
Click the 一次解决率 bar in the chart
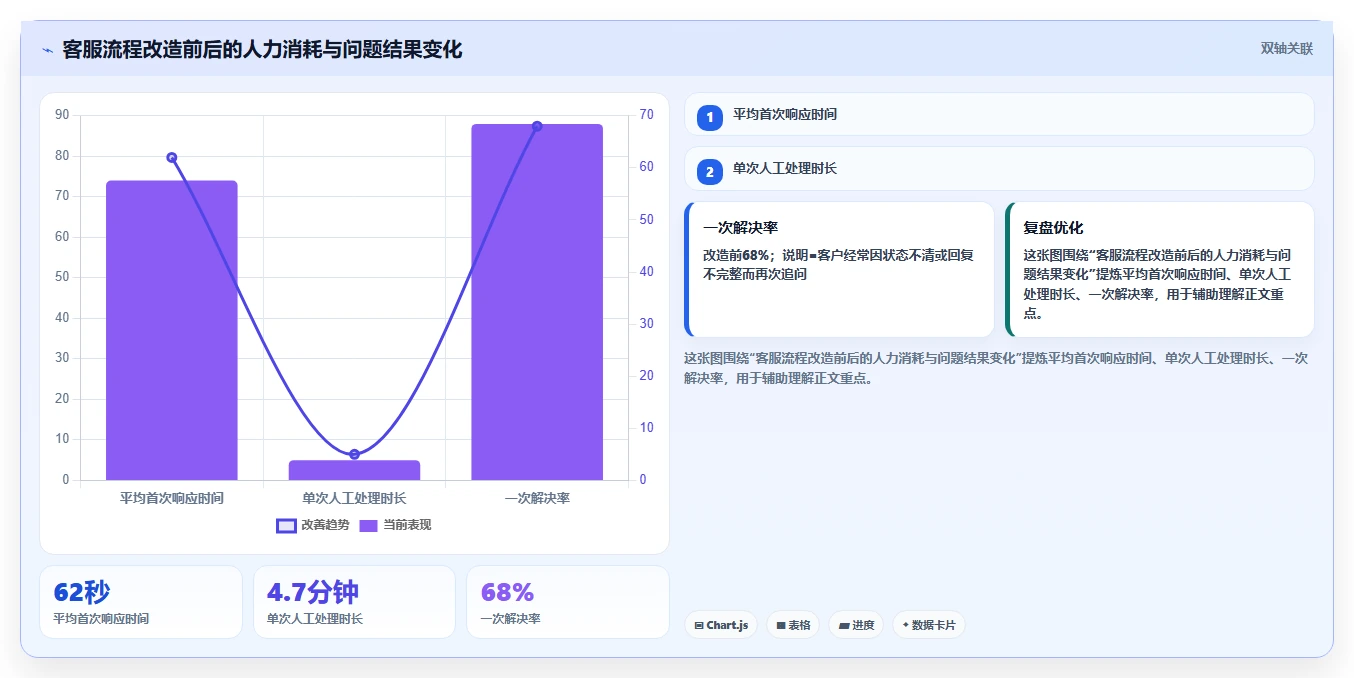click(537, 302)
